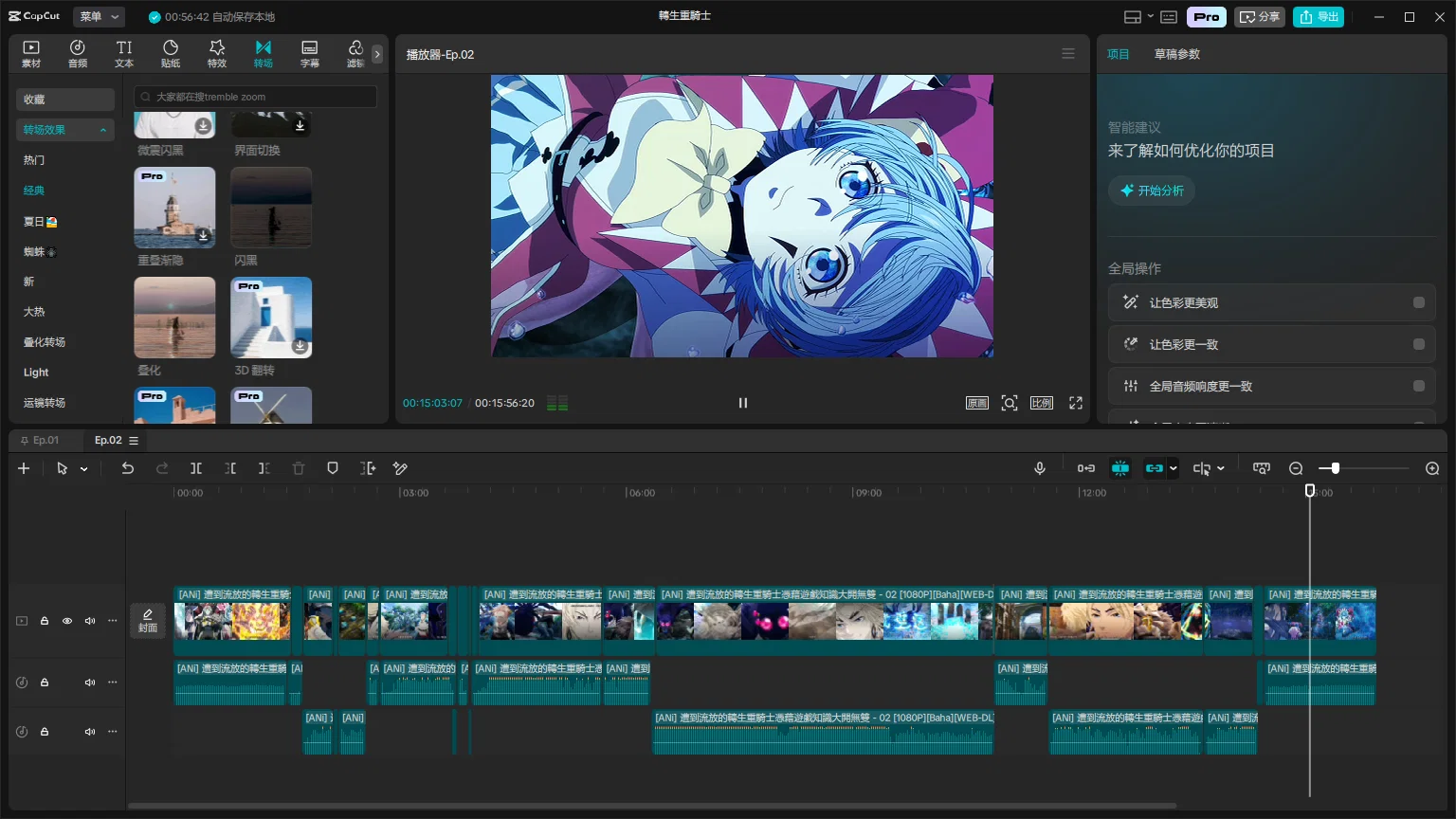The width and height of the screenshot is (1456, 819).
Task: Click the delete-left trim icon
Action: click(230, 468)
